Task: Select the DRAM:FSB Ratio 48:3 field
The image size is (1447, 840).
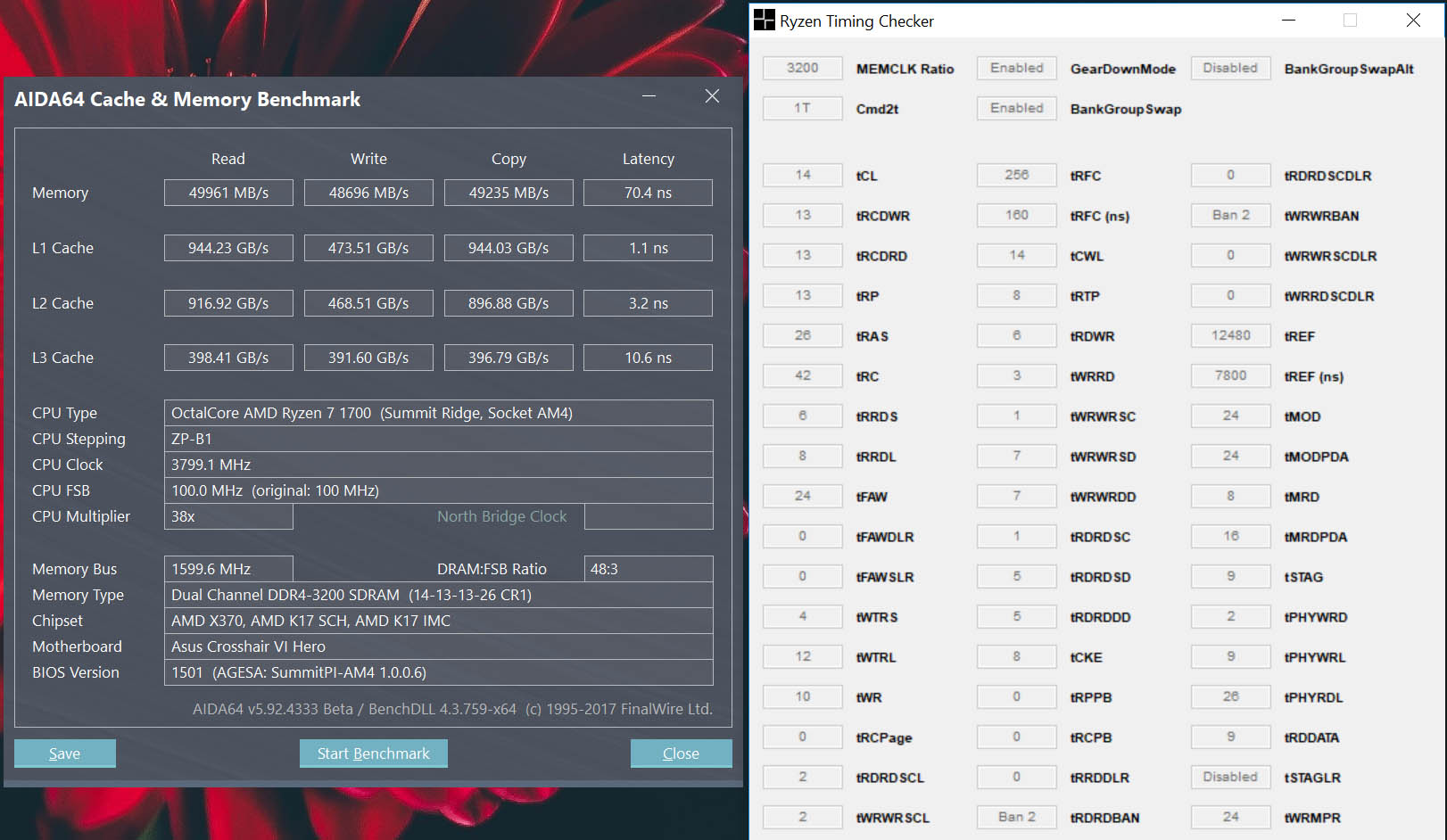Action: tap(649, 569)
